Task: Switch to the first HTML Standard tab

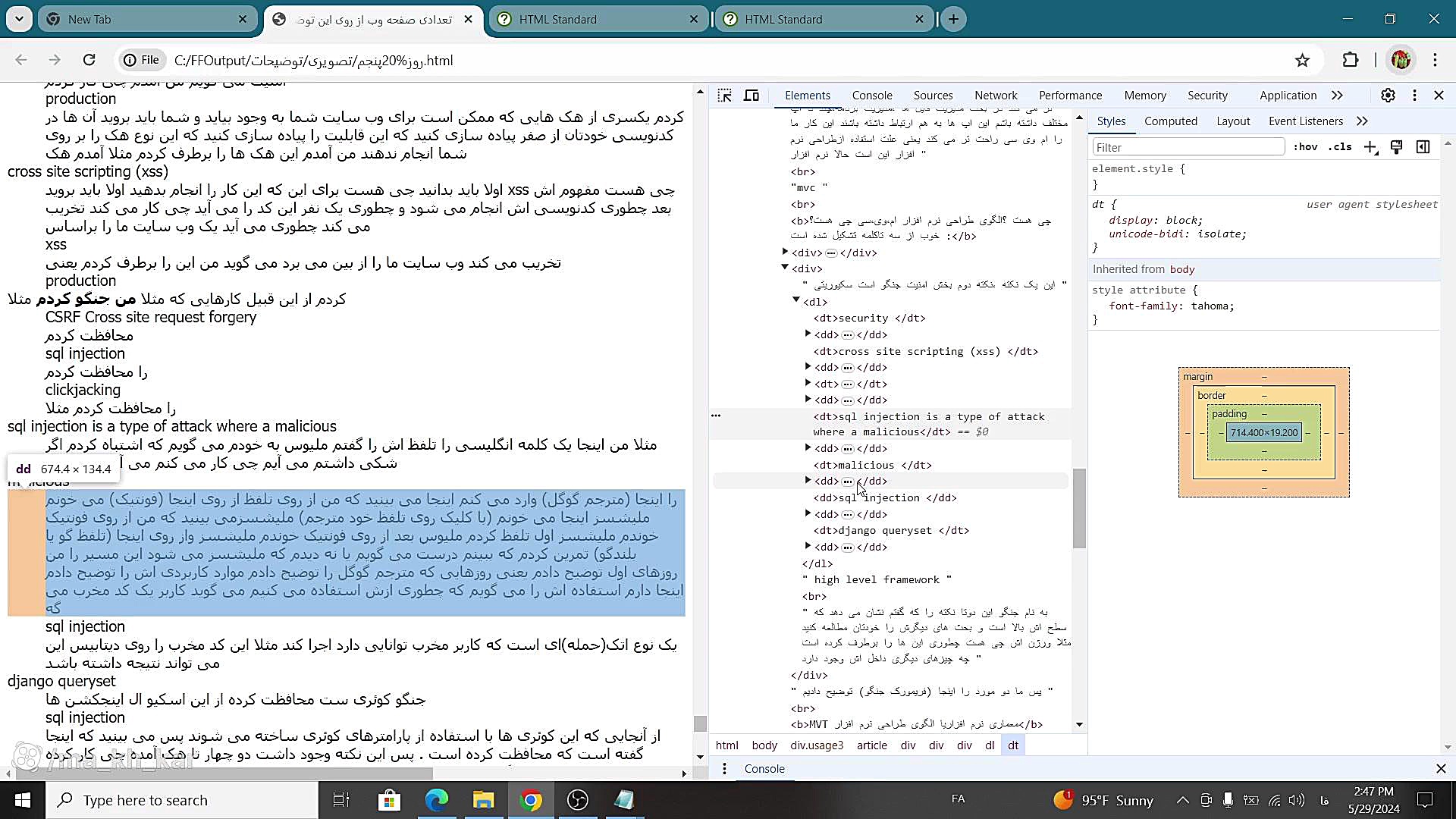Action: 597,19
